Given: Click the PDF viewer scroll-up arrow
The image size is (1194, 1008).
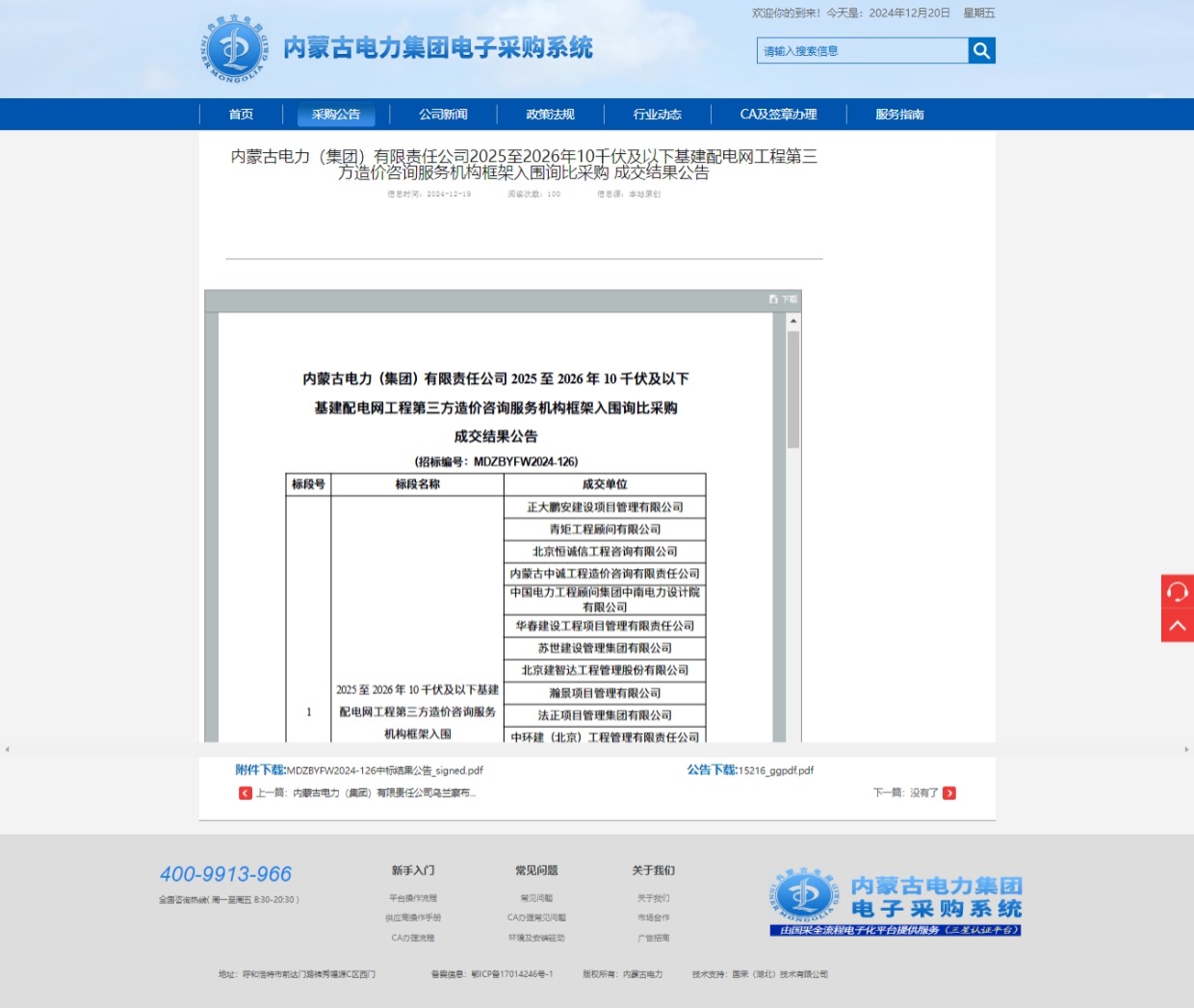Looking at the screenshot, I should (x=793, y=322).
